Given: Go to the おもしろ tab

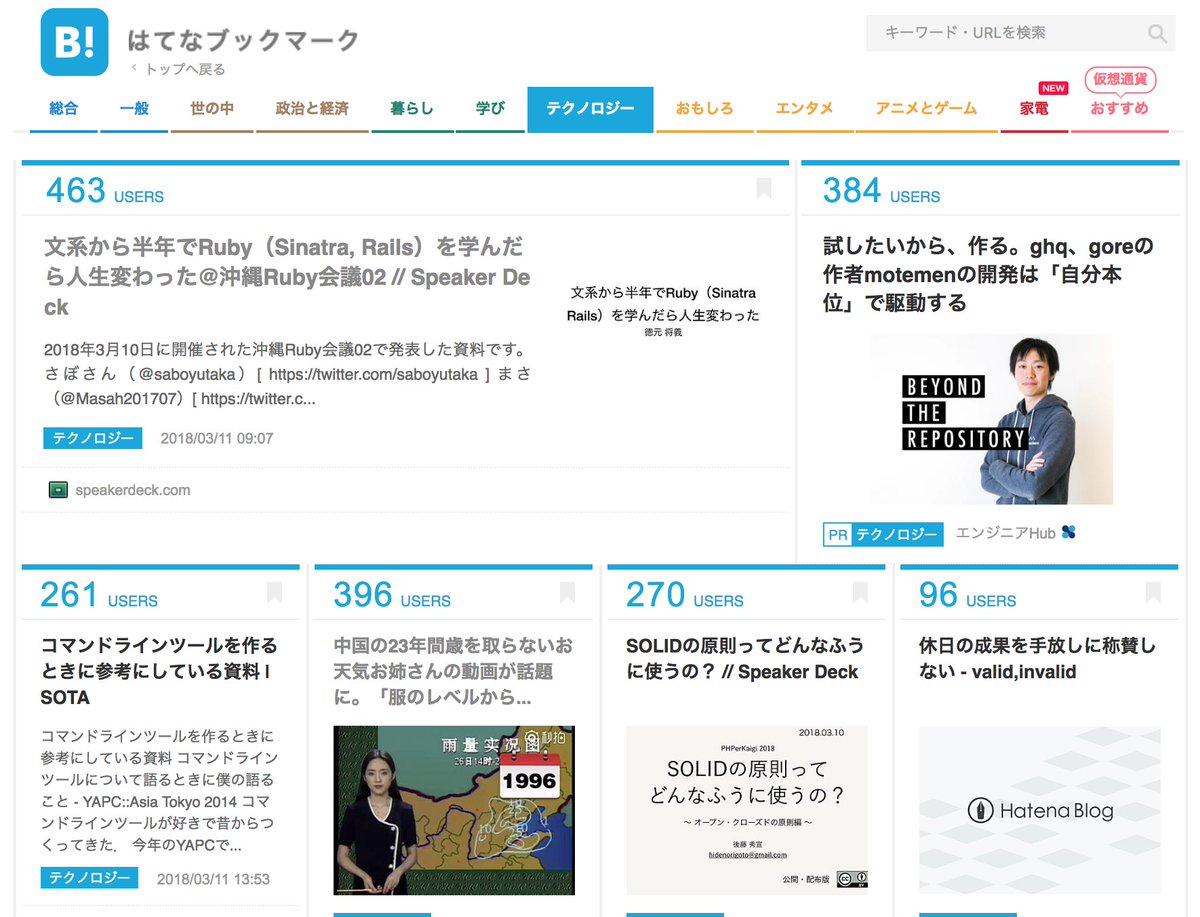Looking at the screenshot, I should tap(704, 108).
